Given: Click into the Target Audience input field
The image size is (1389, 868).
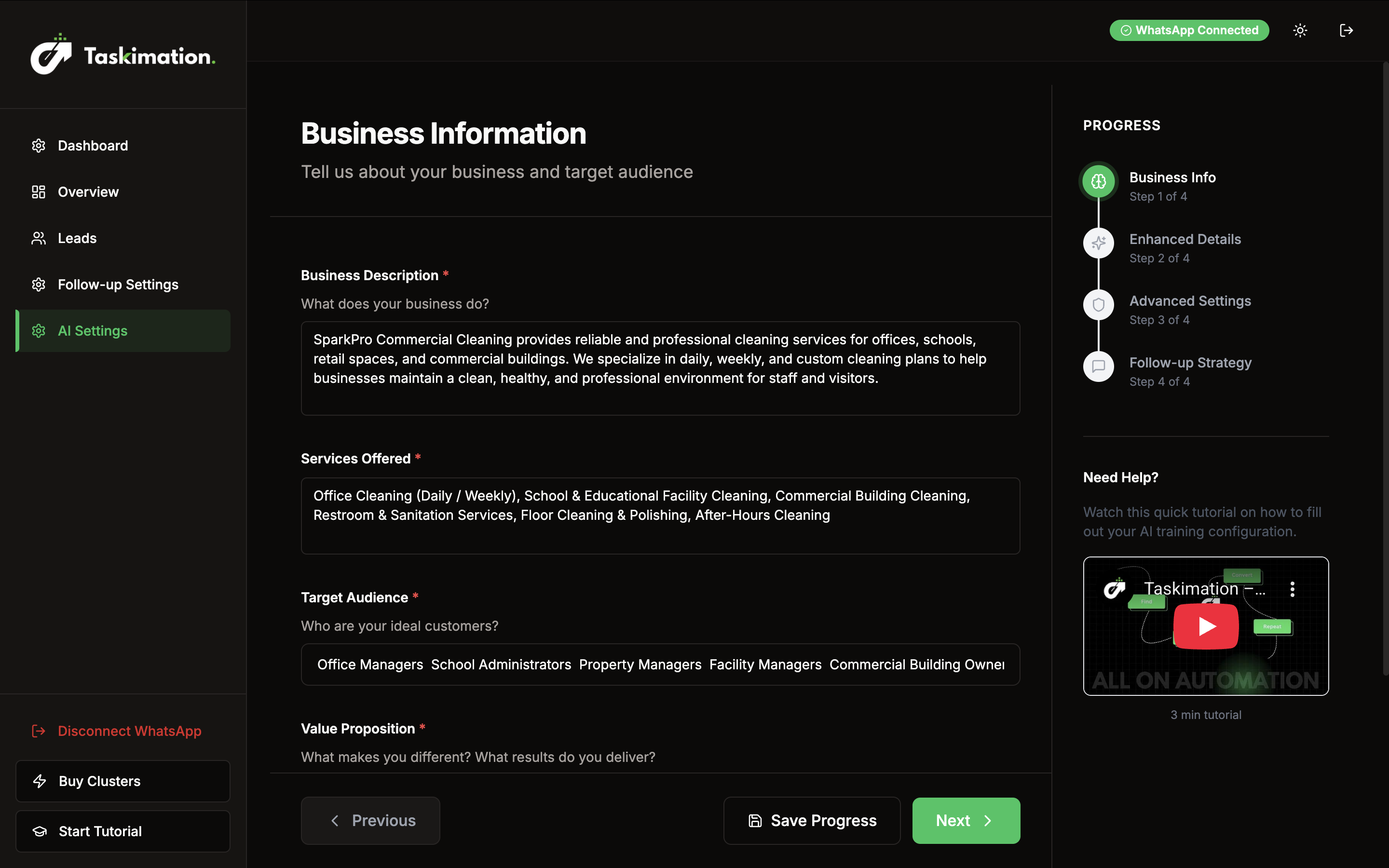Looking at the screenshot, I should [x=660, y=664].
